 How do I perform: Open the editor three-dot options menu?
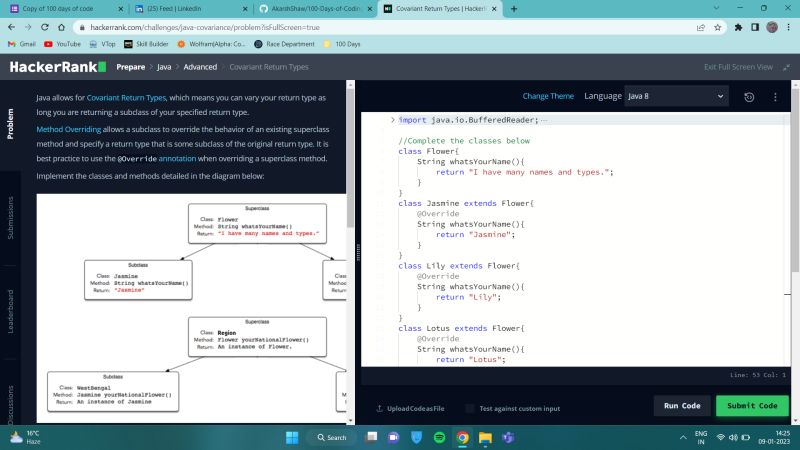point(775,97)
